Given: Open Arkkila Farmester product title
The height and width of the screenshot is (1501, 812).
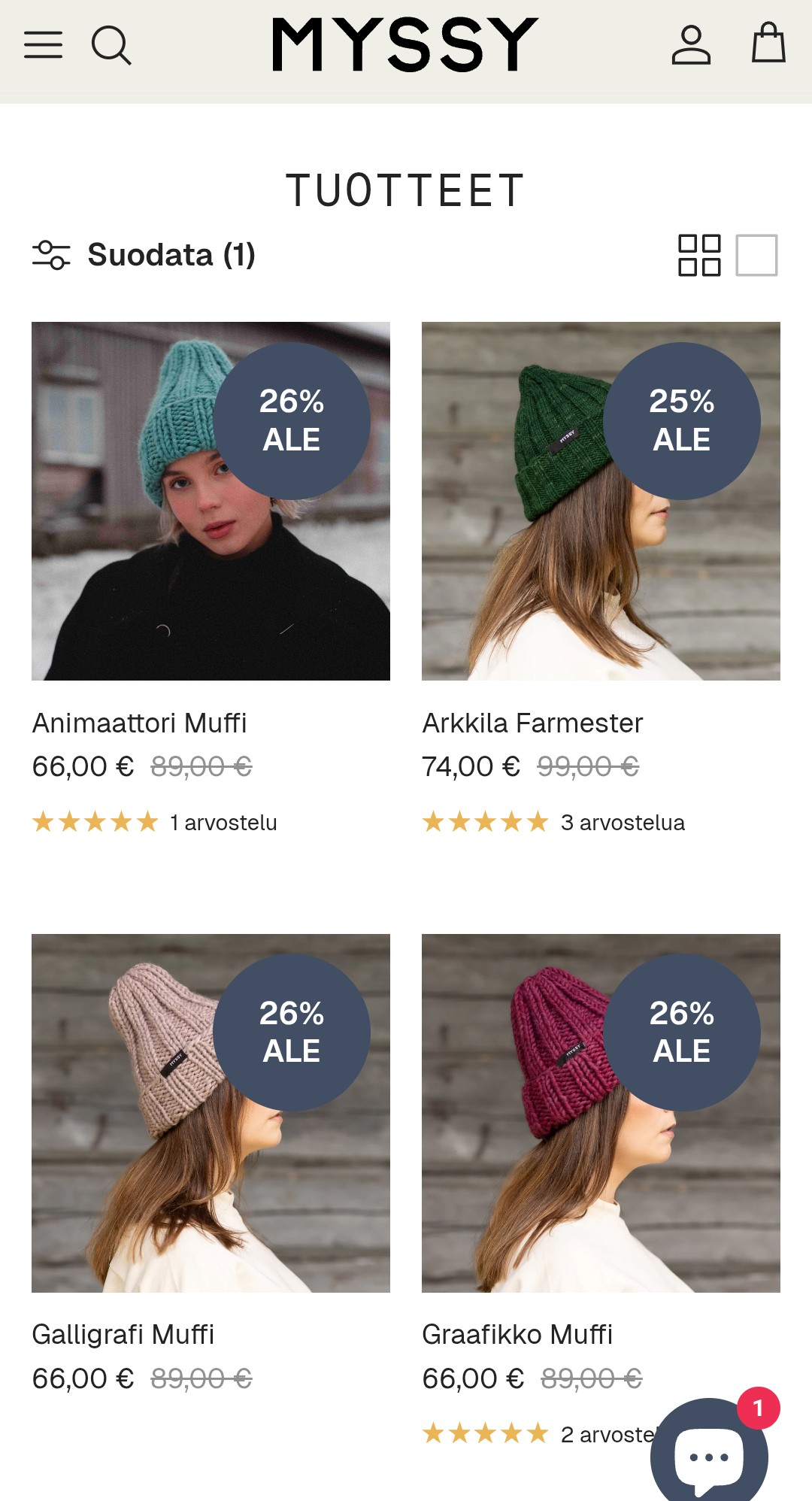Looking at the screenshot, I should click(532, 723).
